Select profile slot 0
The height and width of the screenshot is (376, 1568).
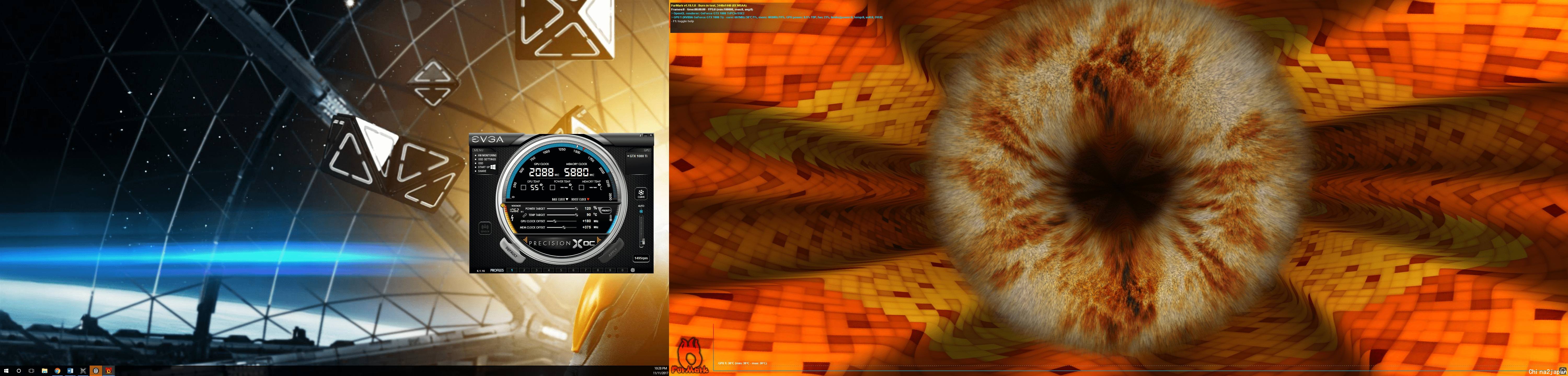[x=623, y=270]
